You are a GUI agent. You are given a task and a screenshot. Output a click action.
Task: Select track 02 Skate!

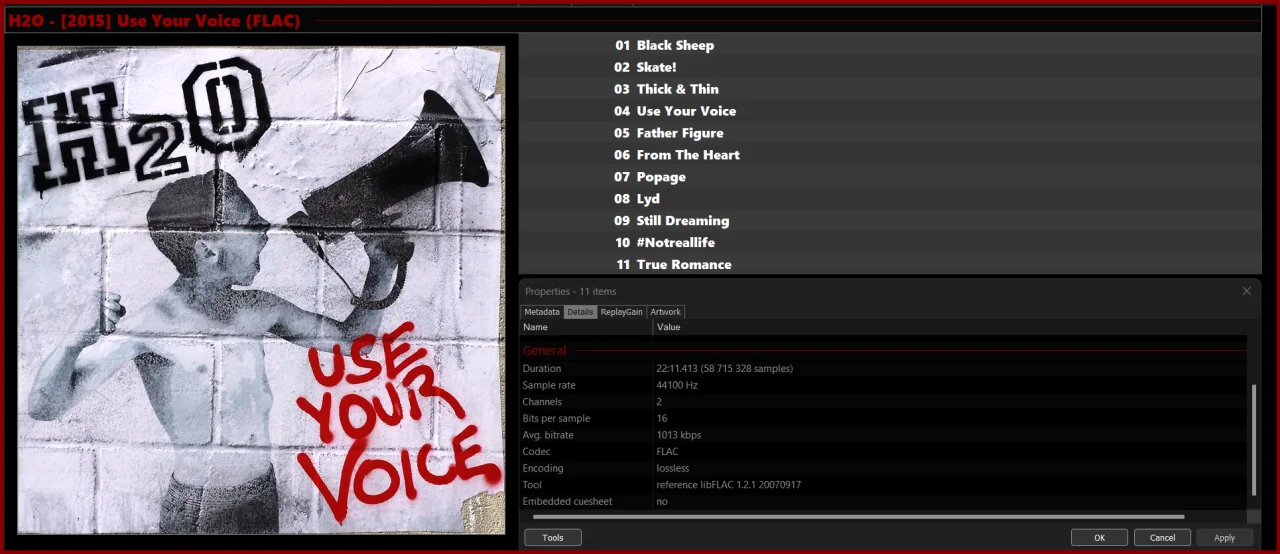(x=890, y=67)
